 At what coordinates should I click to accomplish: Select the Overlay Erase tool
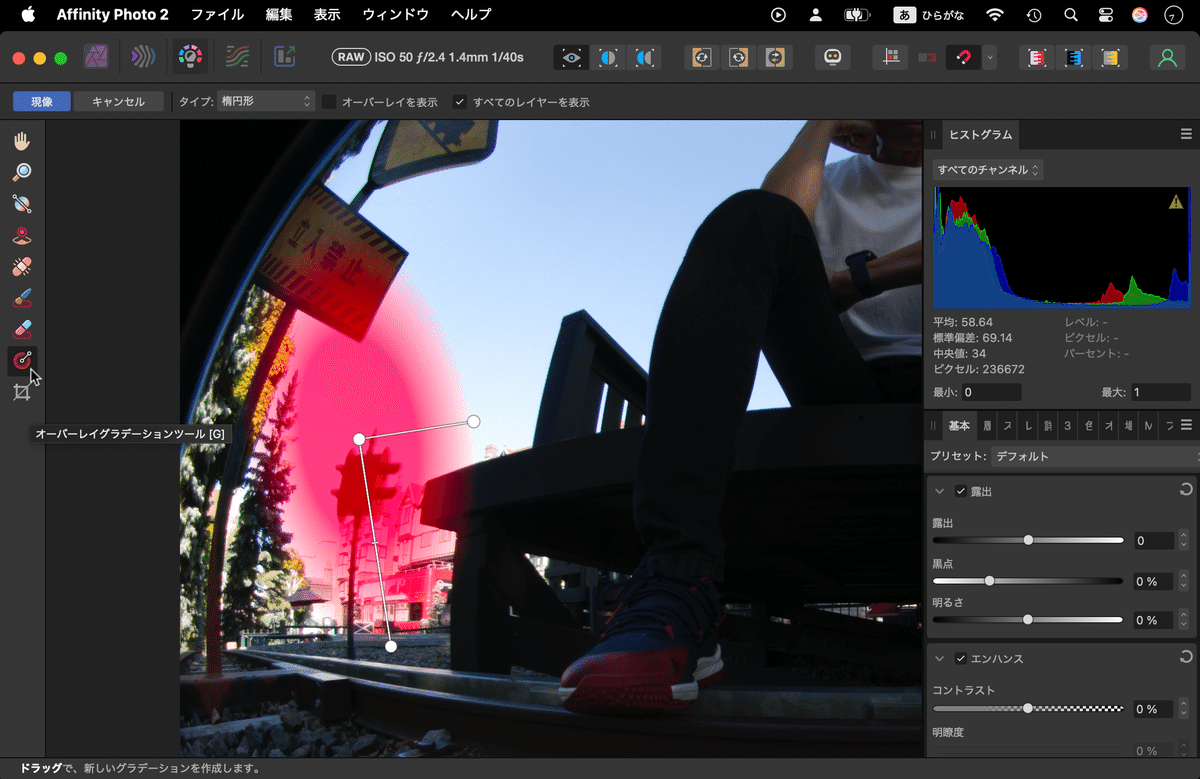22,329
